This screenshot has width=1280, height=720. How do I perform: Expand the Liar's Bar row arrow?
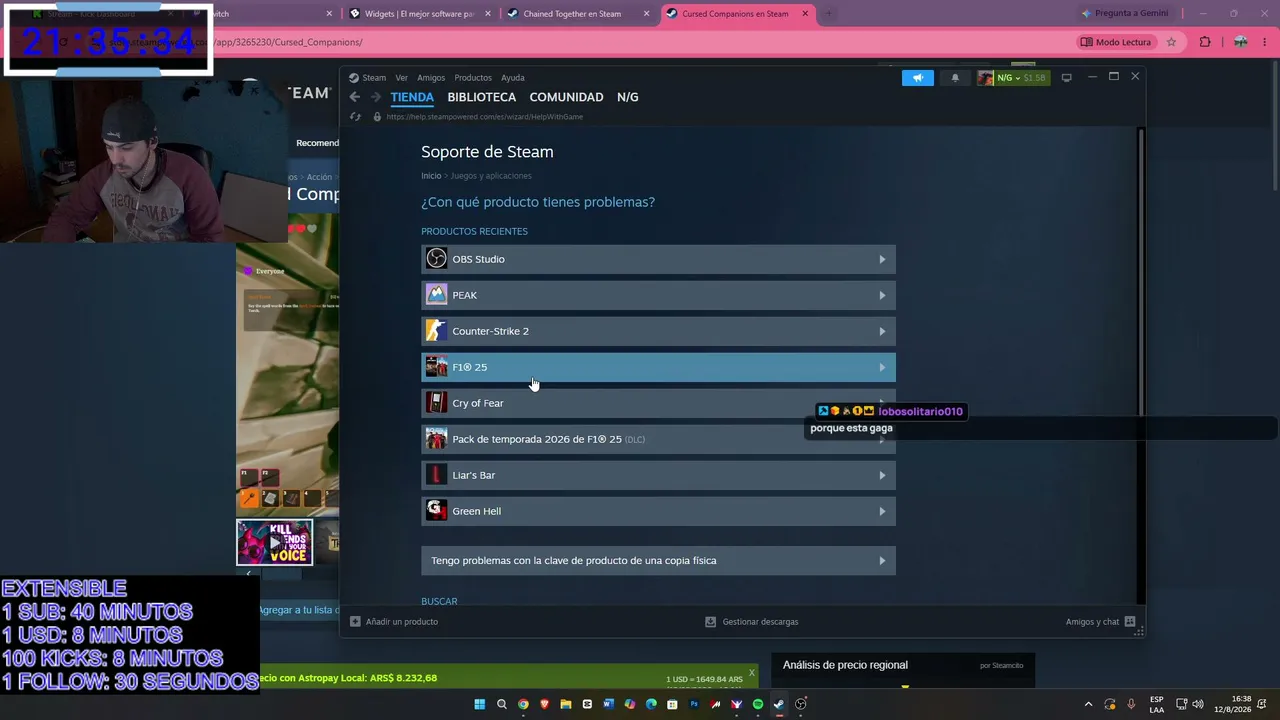882,475
